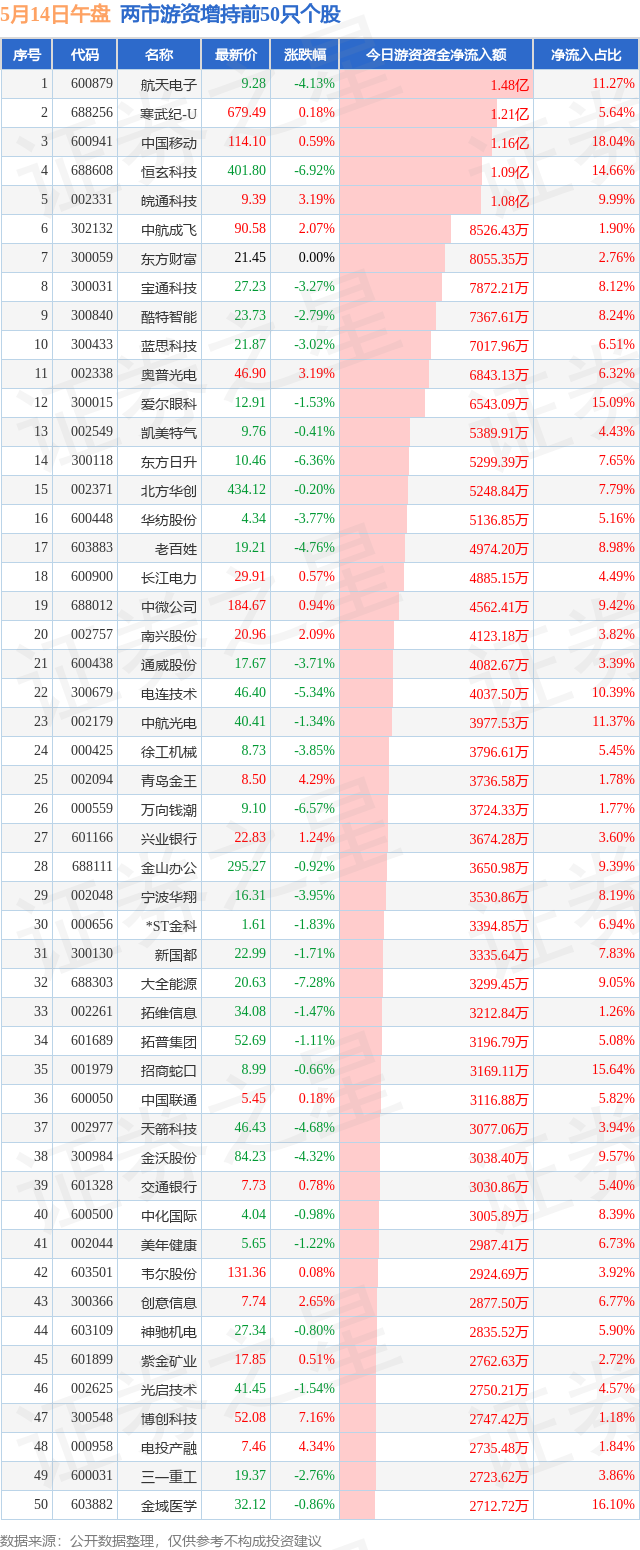Click the 15.09% ratio for 爱尔眼科
The image size is (640, 1550).
point(614,403)
